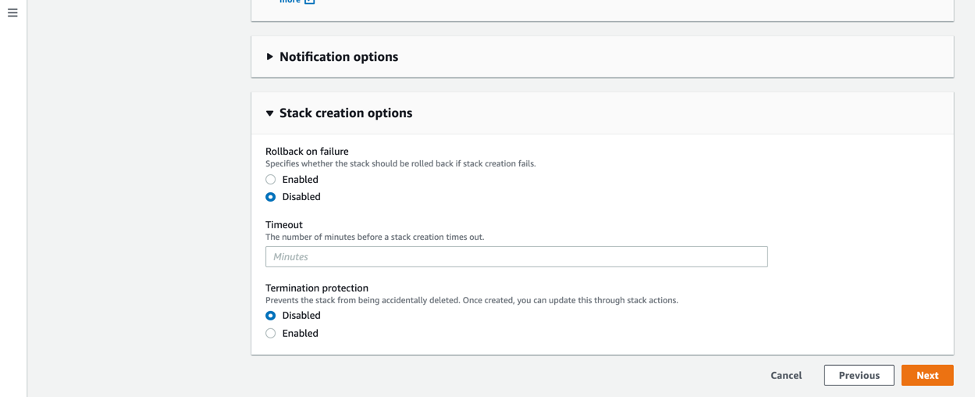977x397 pixels.
Task: Proceed with the orange Next button
Action: pyautogui.click(x=927, y=375)
